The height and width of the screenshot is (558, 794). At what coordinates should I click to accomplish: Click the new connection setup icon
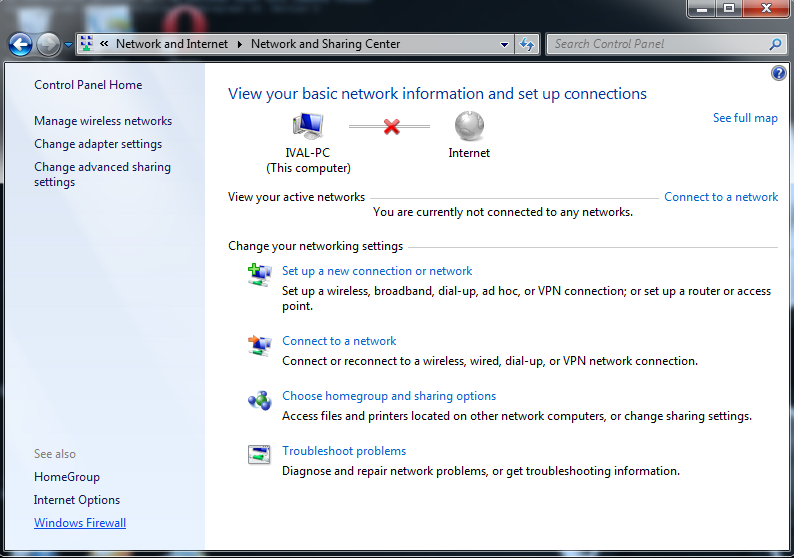[259, 274]
